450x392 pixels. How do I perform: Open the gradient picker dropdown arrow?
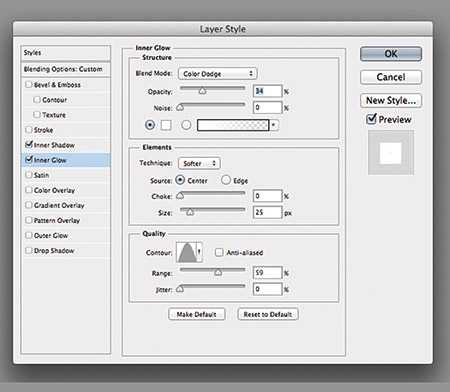274,125
